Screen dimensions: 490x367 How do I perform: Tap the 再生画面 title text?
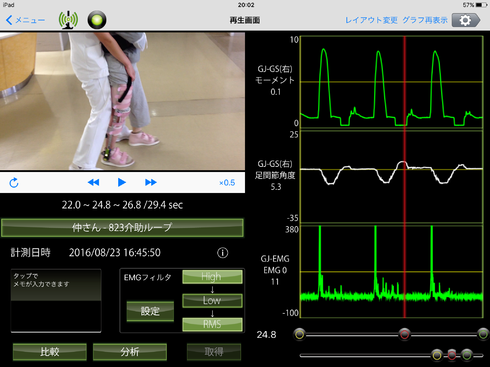click(245, 20)
